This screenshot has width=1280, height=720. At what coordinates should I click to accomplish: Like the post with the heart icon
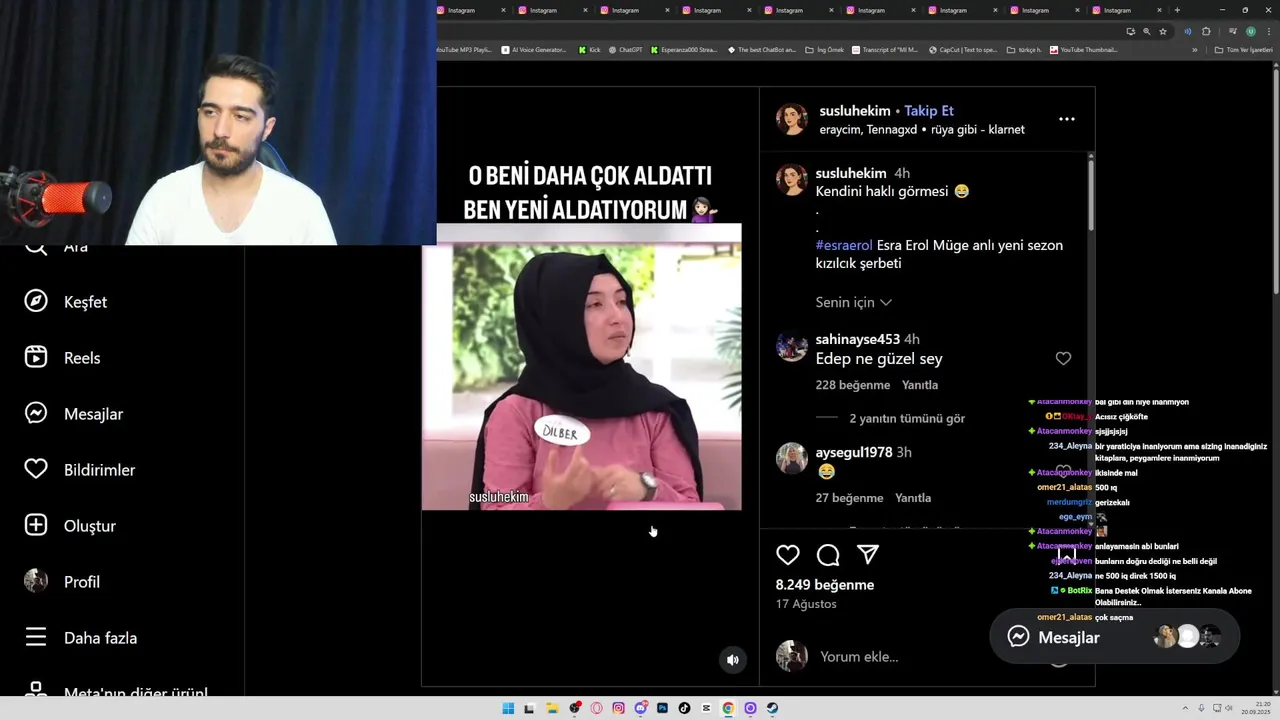point(788,555)
